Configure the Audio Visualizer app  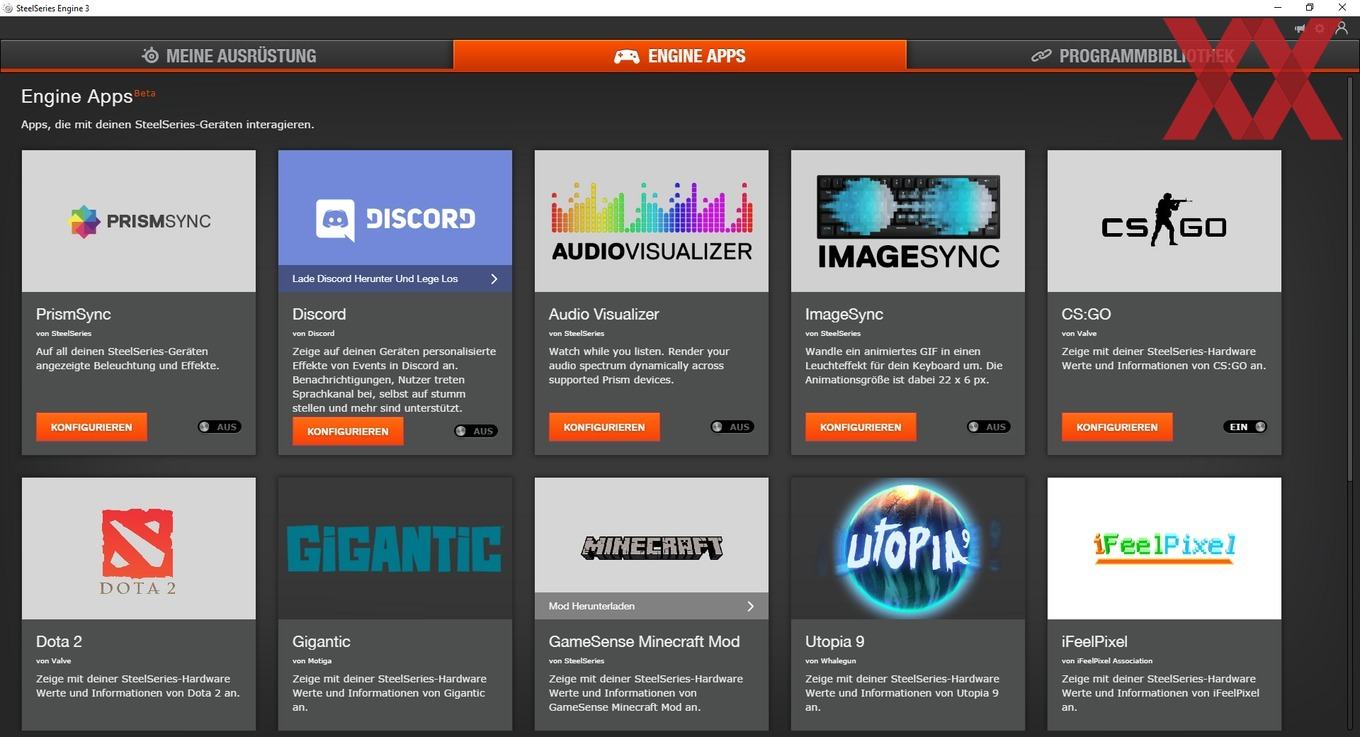coord(604,427)
